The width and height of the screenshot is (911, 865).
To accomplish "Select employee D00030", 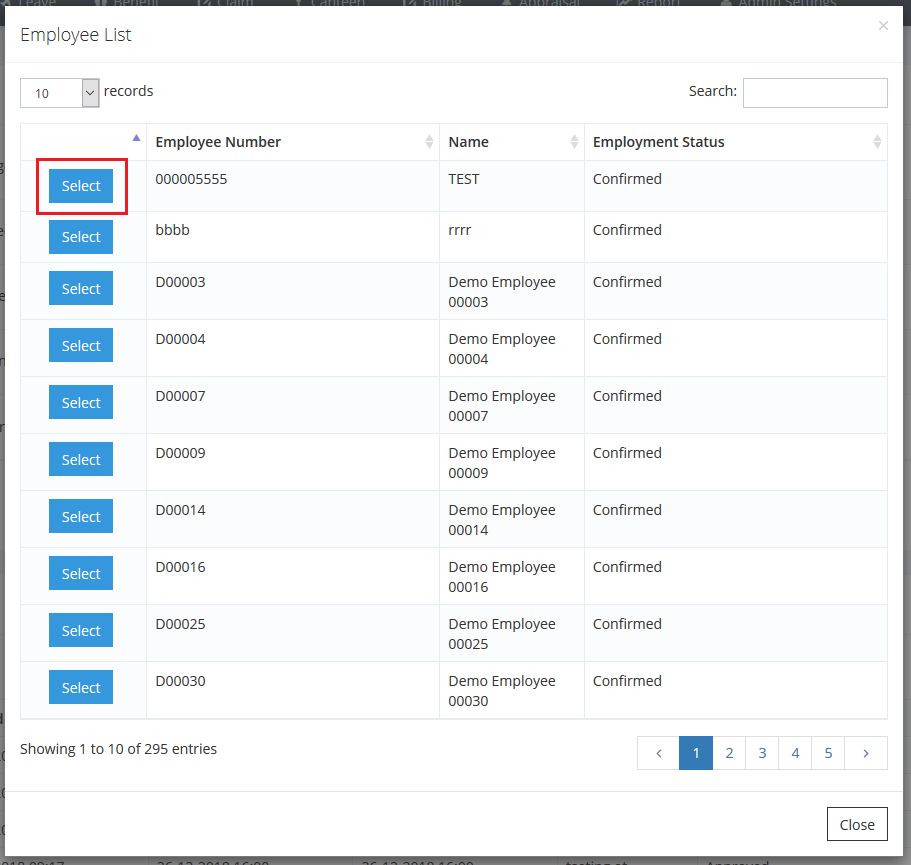I will (x=81, y=688).
